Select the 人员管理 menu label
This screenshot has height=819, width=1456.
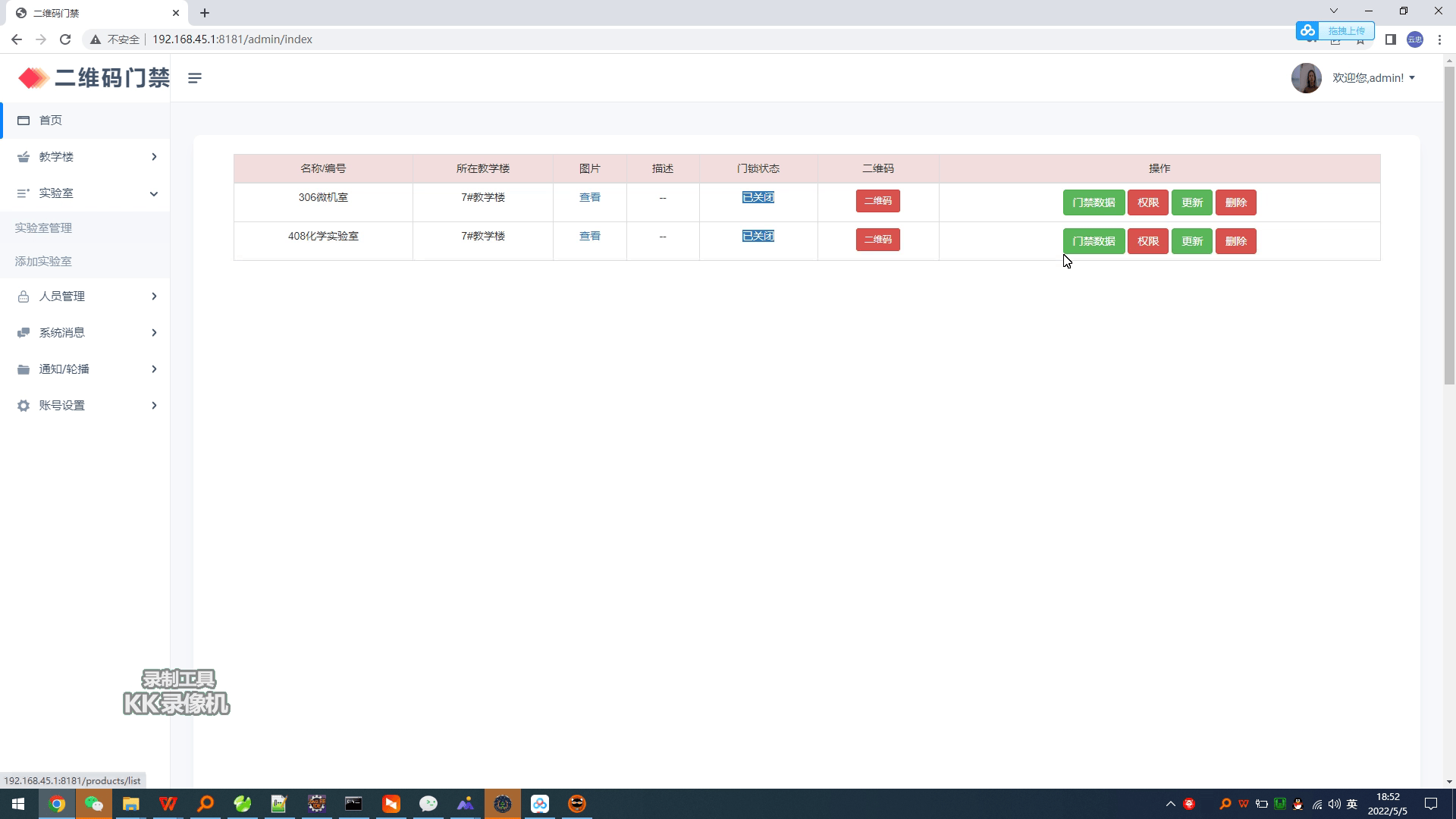[62, 297]
